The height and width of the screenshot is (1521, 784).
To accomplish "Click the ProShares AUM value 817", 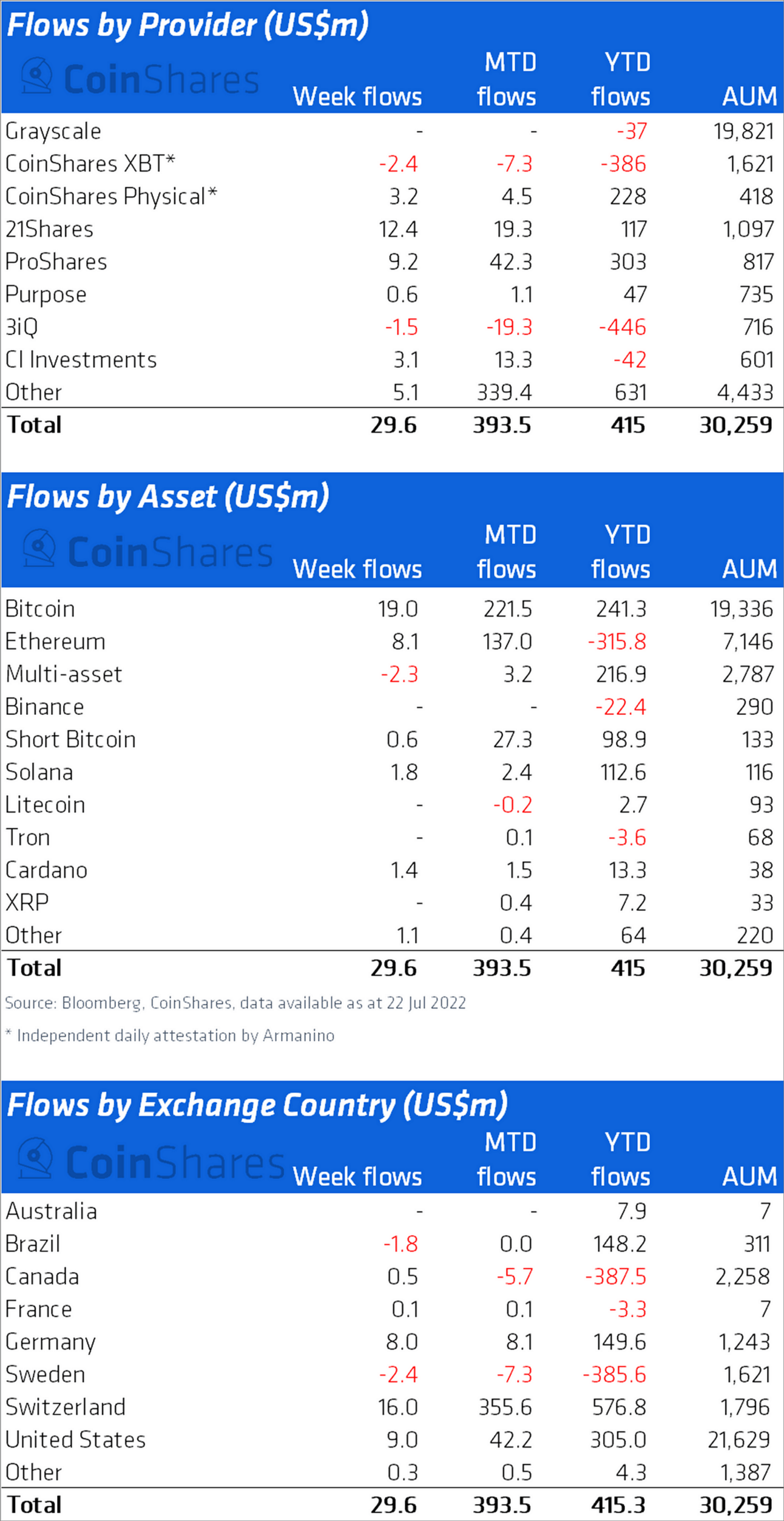I will (757, 262).
